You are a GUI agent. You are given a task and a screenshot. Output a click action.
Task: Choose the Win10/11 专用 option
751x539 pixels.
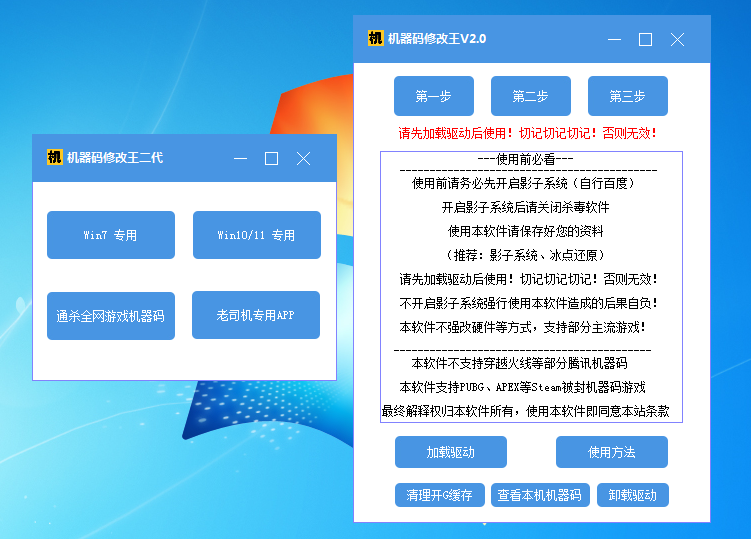coord(256,235)
